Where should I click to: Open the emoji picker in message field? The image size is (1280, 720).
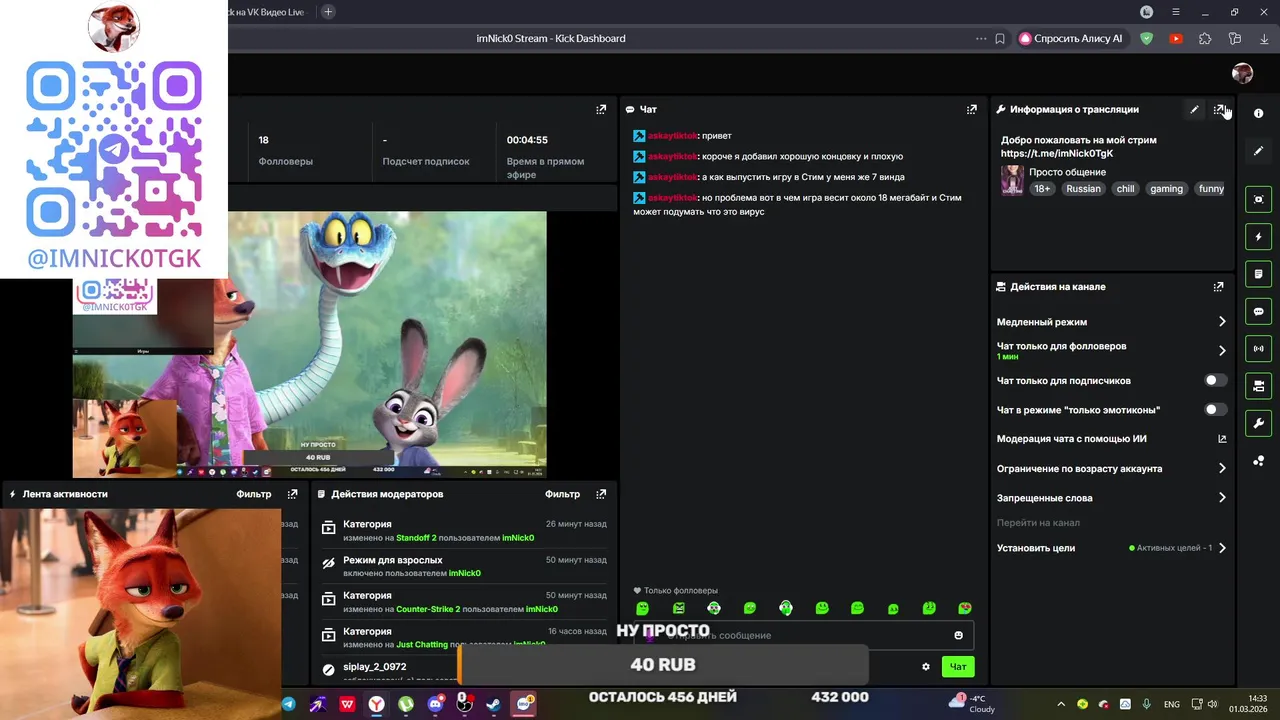coord(958,635)
